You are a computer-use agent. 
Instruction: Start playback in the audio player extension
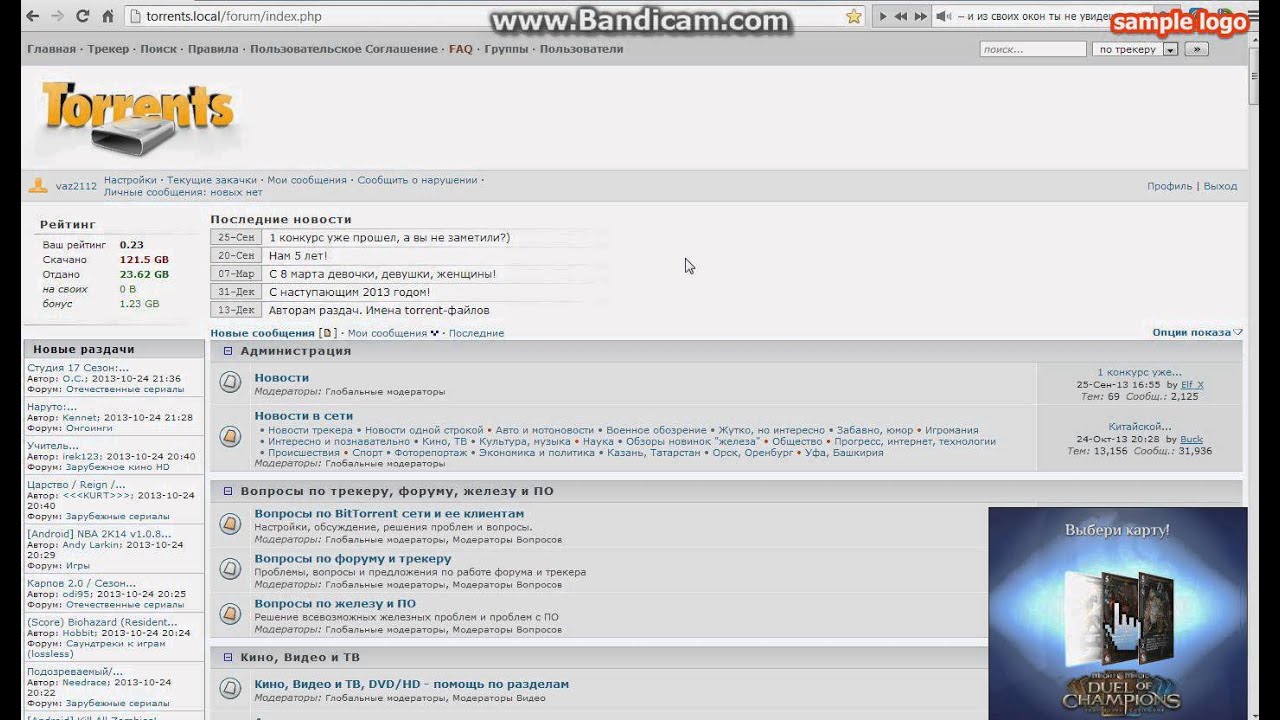click(883, 16)
